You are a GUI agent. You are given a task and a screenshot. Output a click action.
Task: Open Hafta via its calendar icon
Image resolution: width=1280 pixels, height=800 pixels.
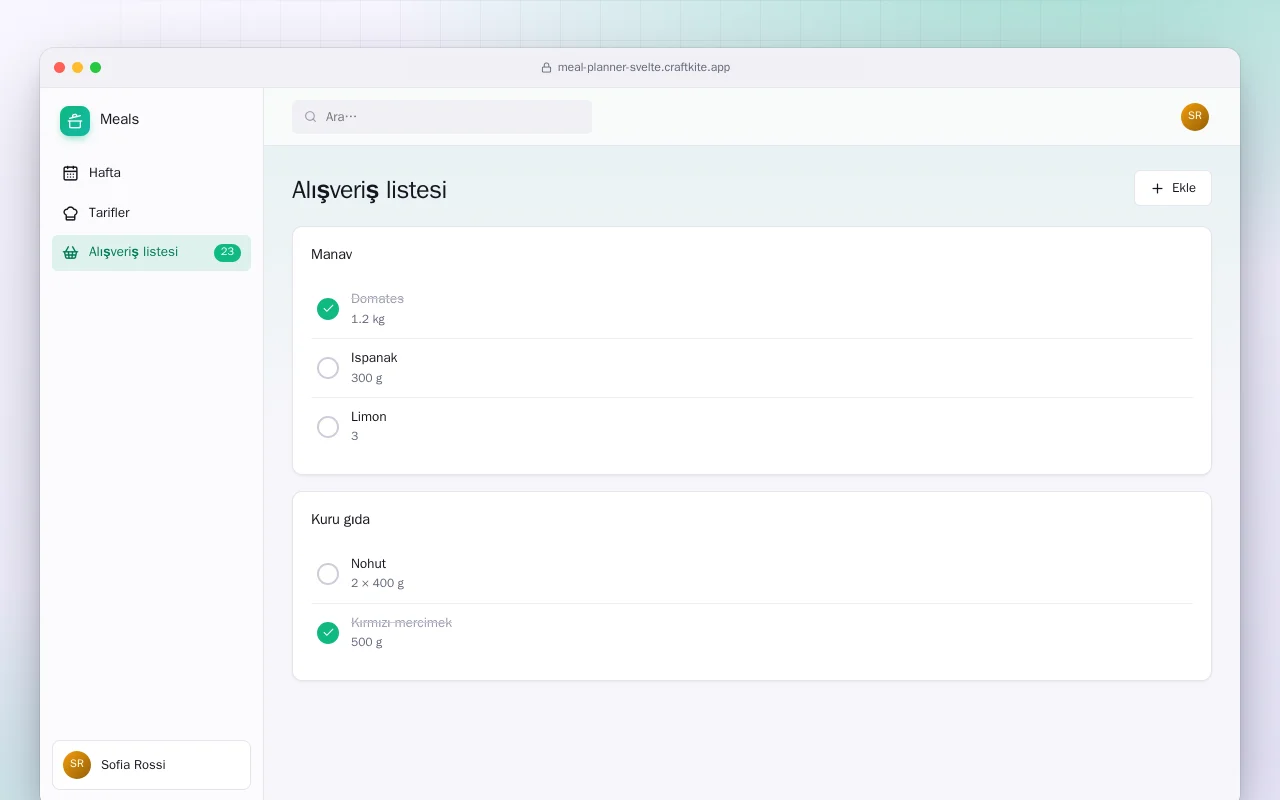point(70,173)
